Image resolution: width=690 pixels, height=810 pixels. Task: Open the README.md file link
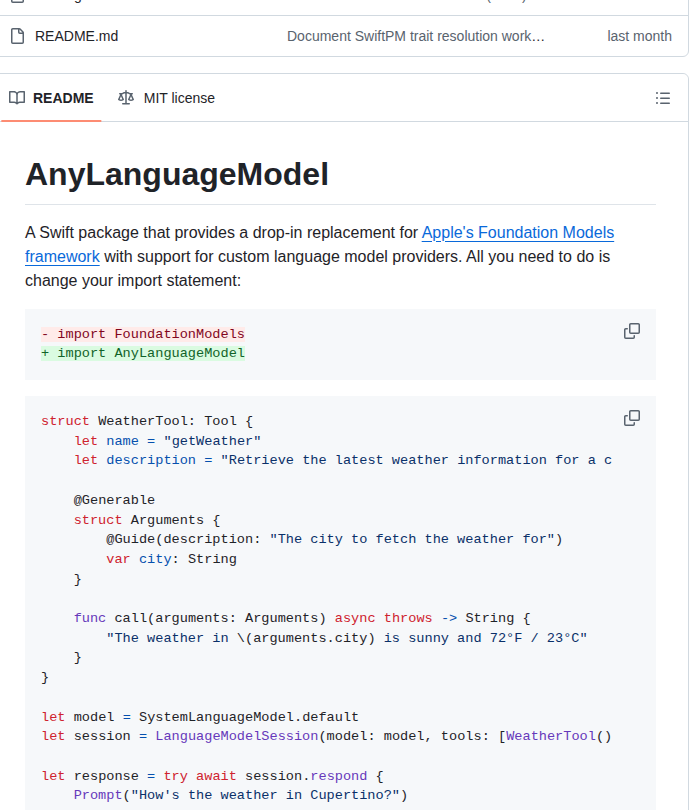point(76,36)
